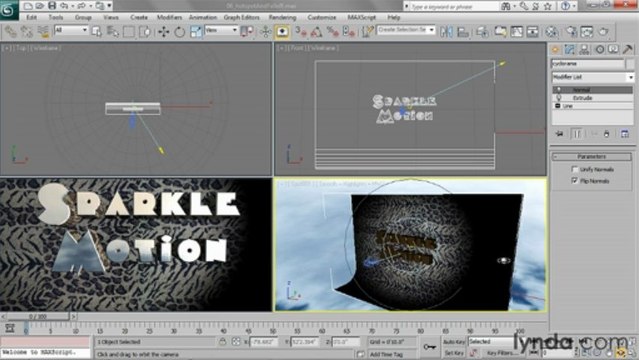Click the Undo arrow icon
This screenshot has width=639, height=360.
click(64, 6)
